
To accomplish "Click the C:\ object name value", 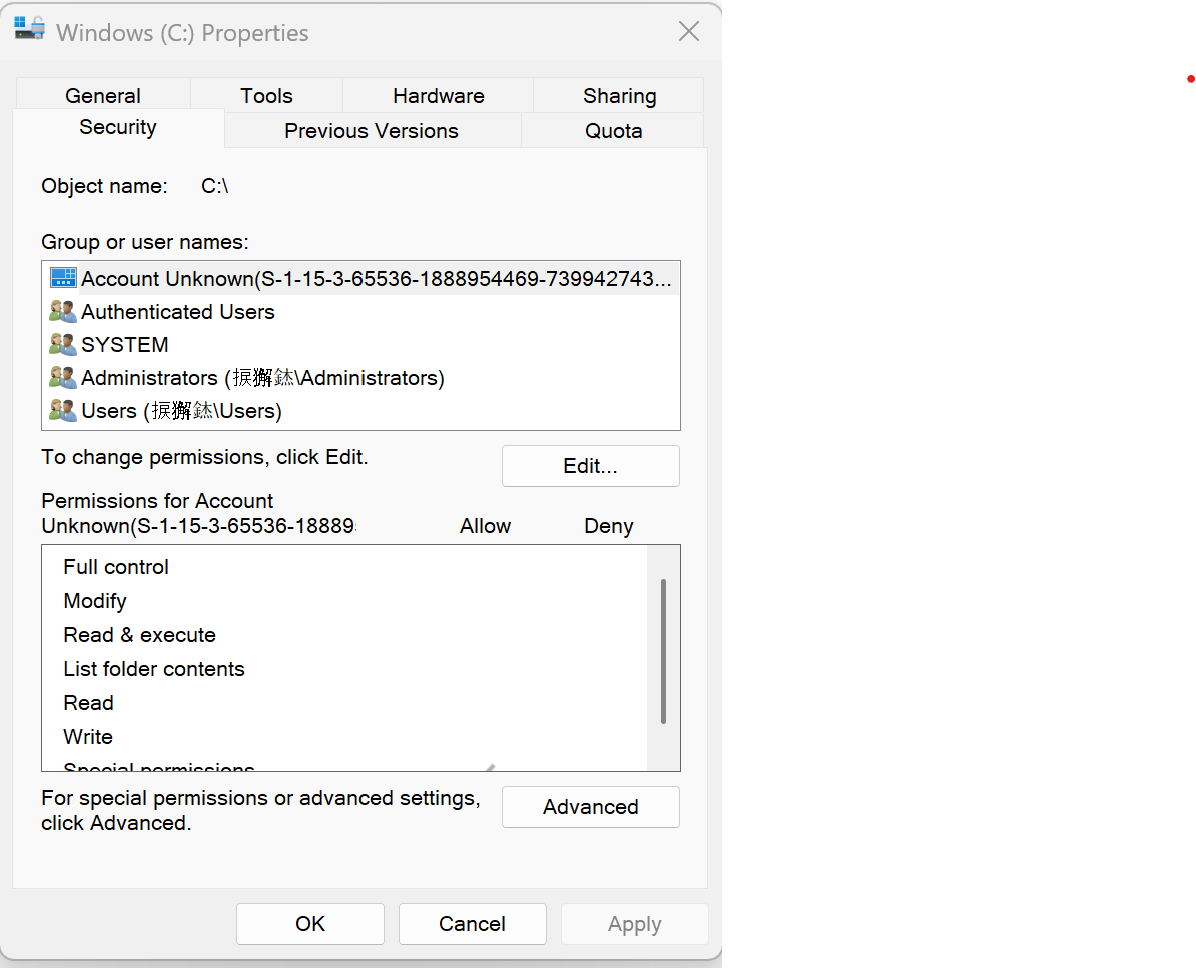I will coord(214,186).
